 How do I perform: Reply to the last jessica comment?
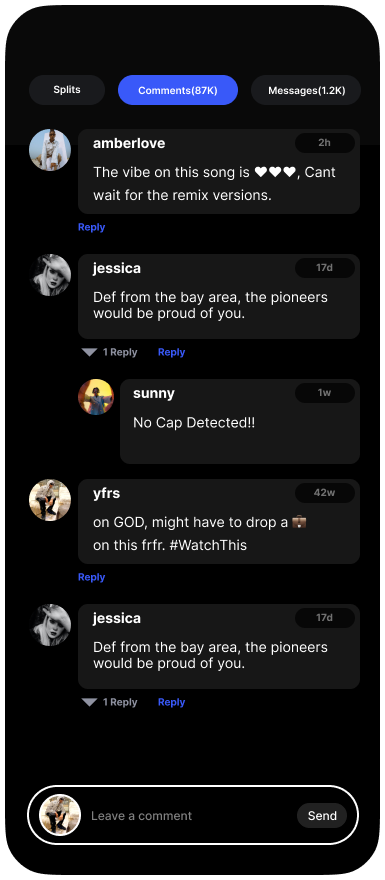(171, 702)
